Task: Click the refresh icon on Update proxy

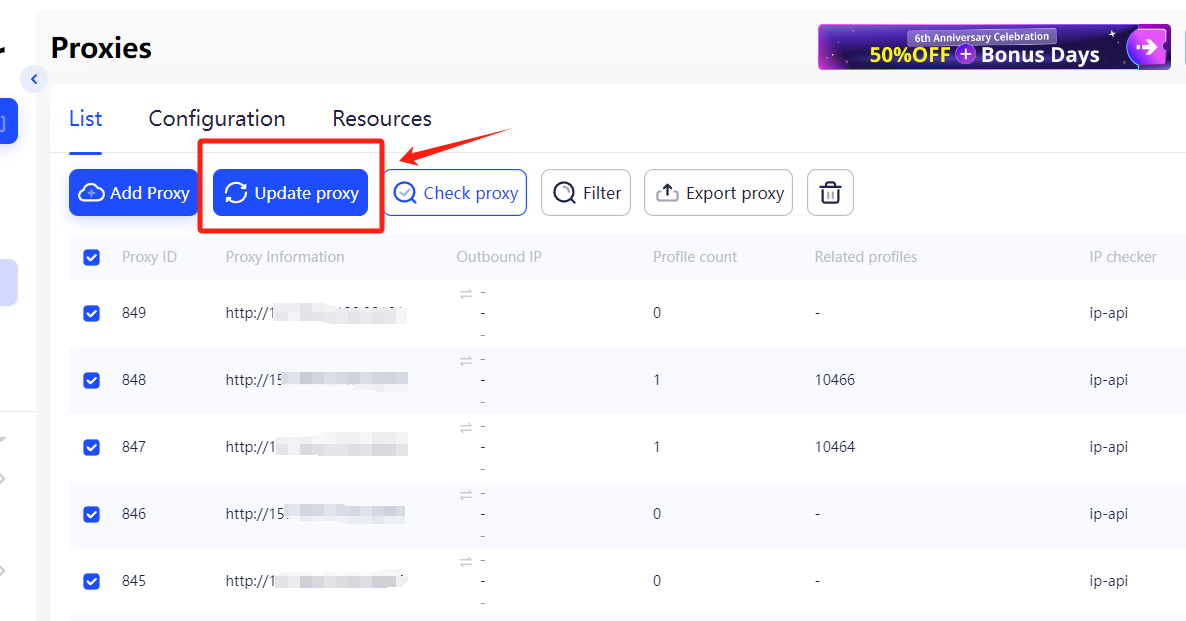Action: (x=237, y=192)
